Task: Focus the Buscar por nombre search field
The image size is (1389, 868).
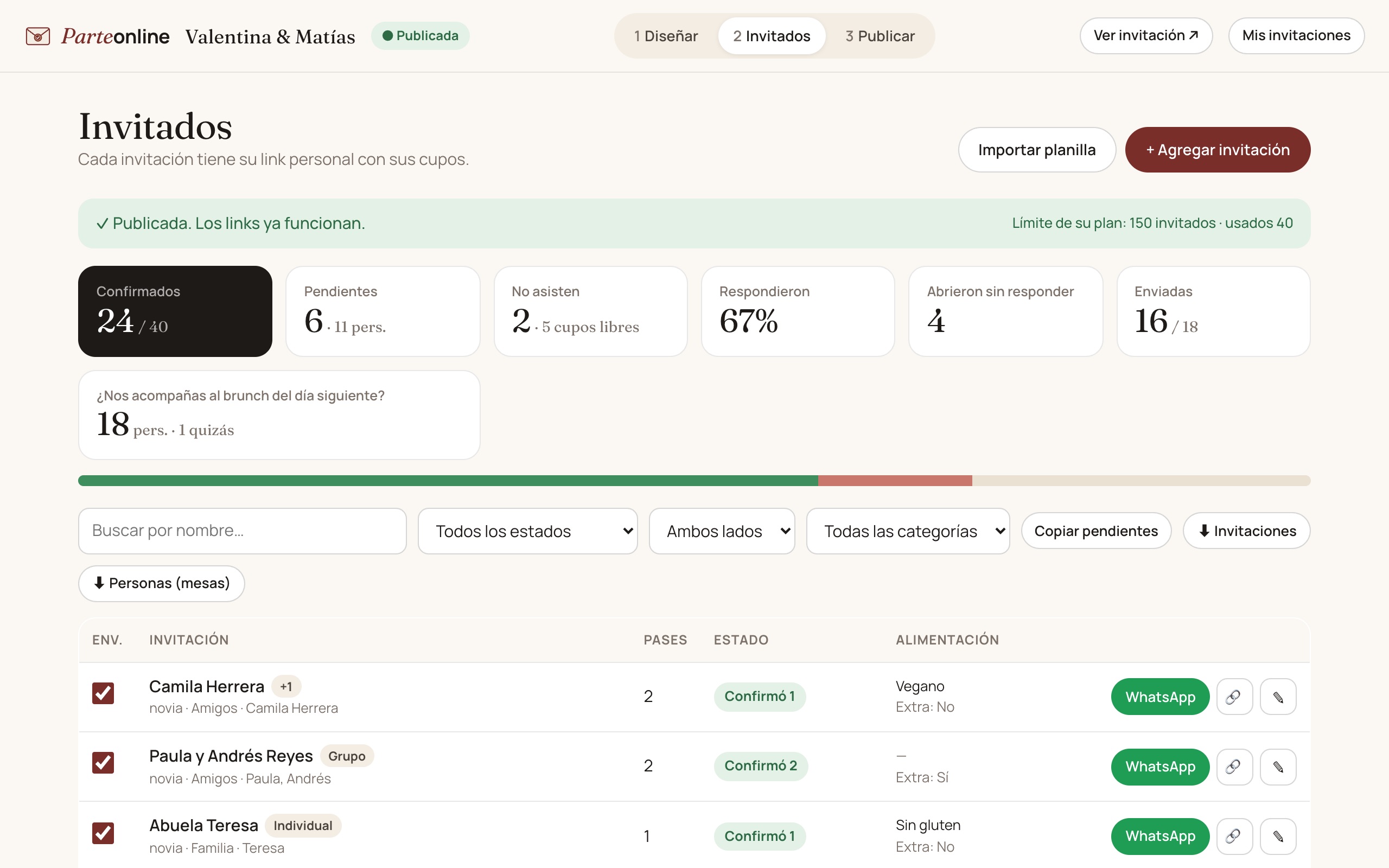Action: (242, 531)
